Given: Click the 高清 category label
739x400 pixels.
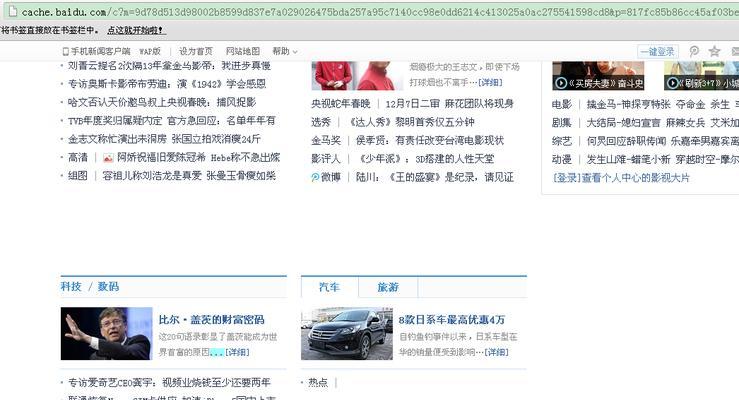Looking at the screenshot, I should (x=78, y=157).
